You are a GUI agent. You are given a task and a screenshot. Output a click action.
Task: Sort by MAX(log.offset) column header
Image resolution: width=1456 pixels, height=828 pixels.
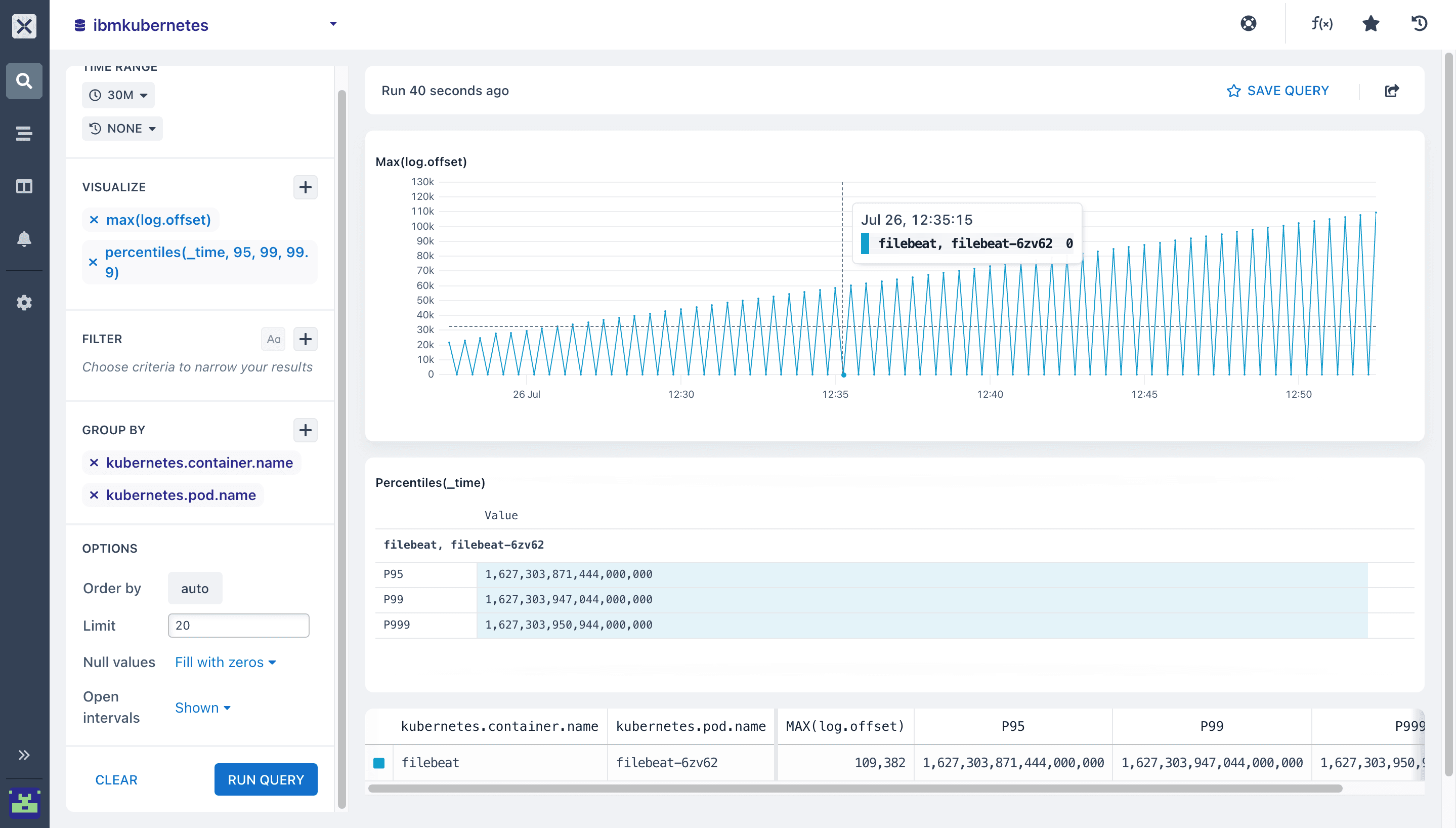click(844, 726)
